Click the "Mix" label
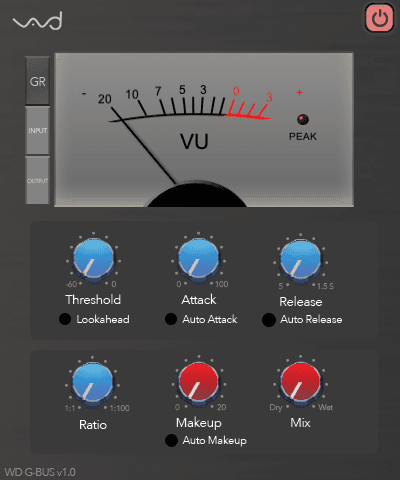 [300, 423]
